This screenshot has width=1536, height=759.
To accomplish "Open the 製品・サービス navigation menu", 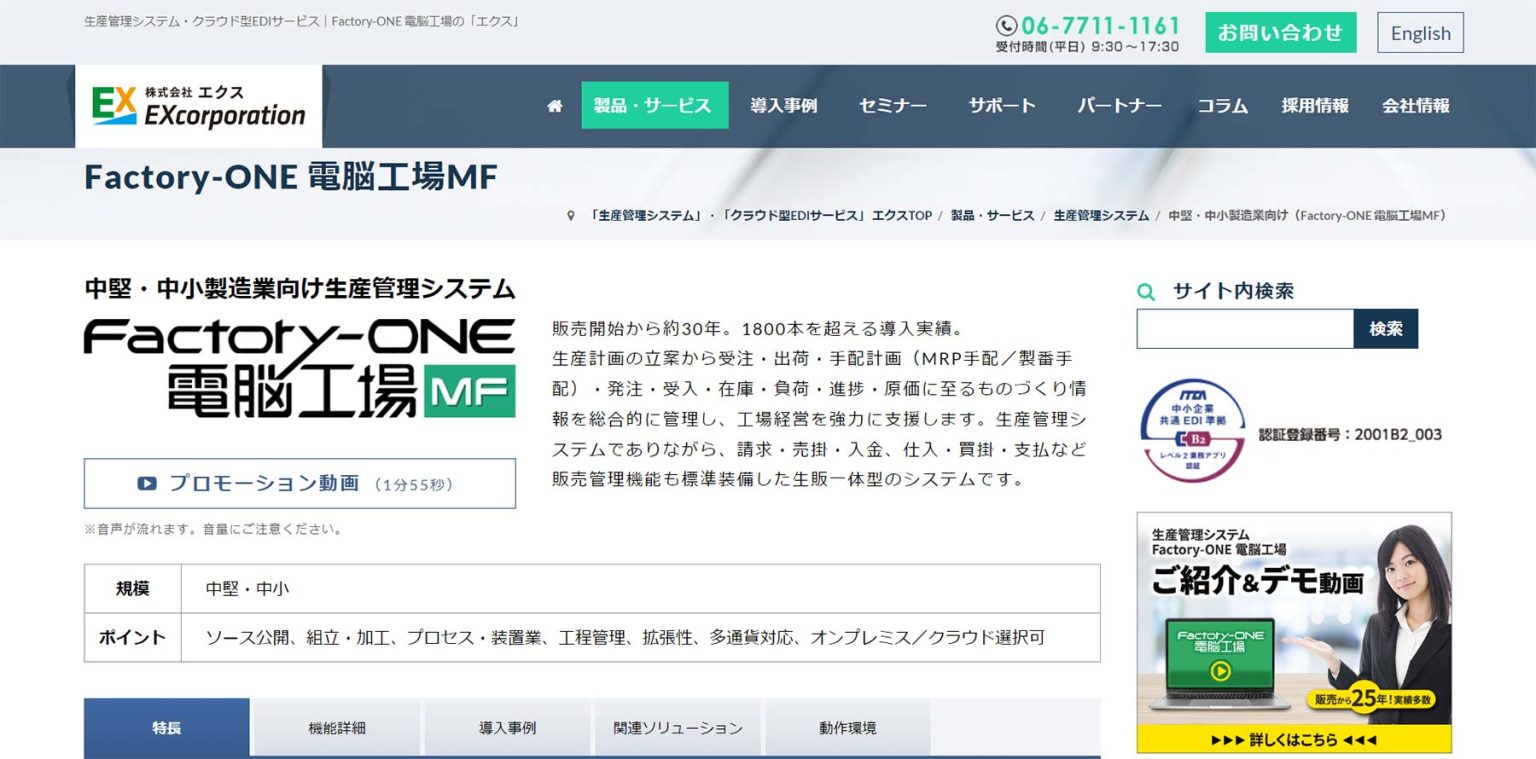I will coord(655,105).
